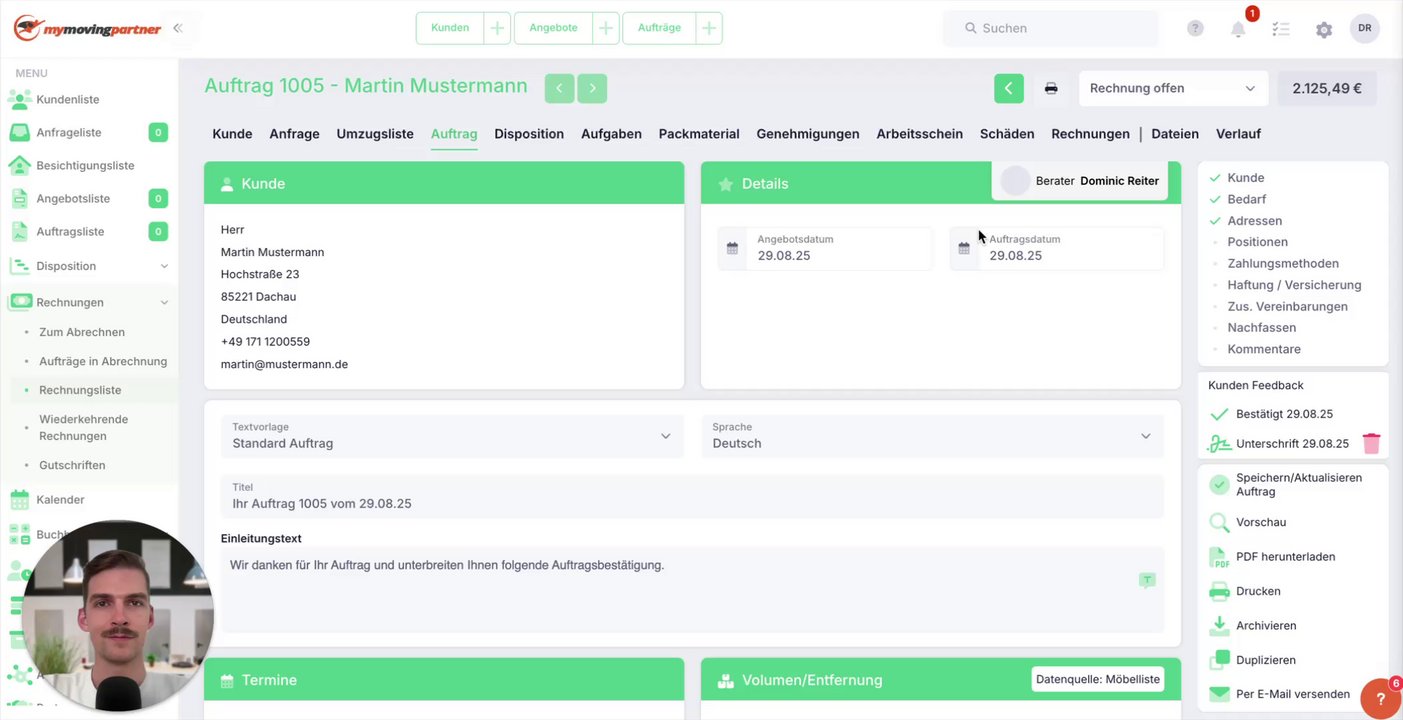Open the help question mark icon
The image size is (1403, 720).
[x=1195, y=29]
